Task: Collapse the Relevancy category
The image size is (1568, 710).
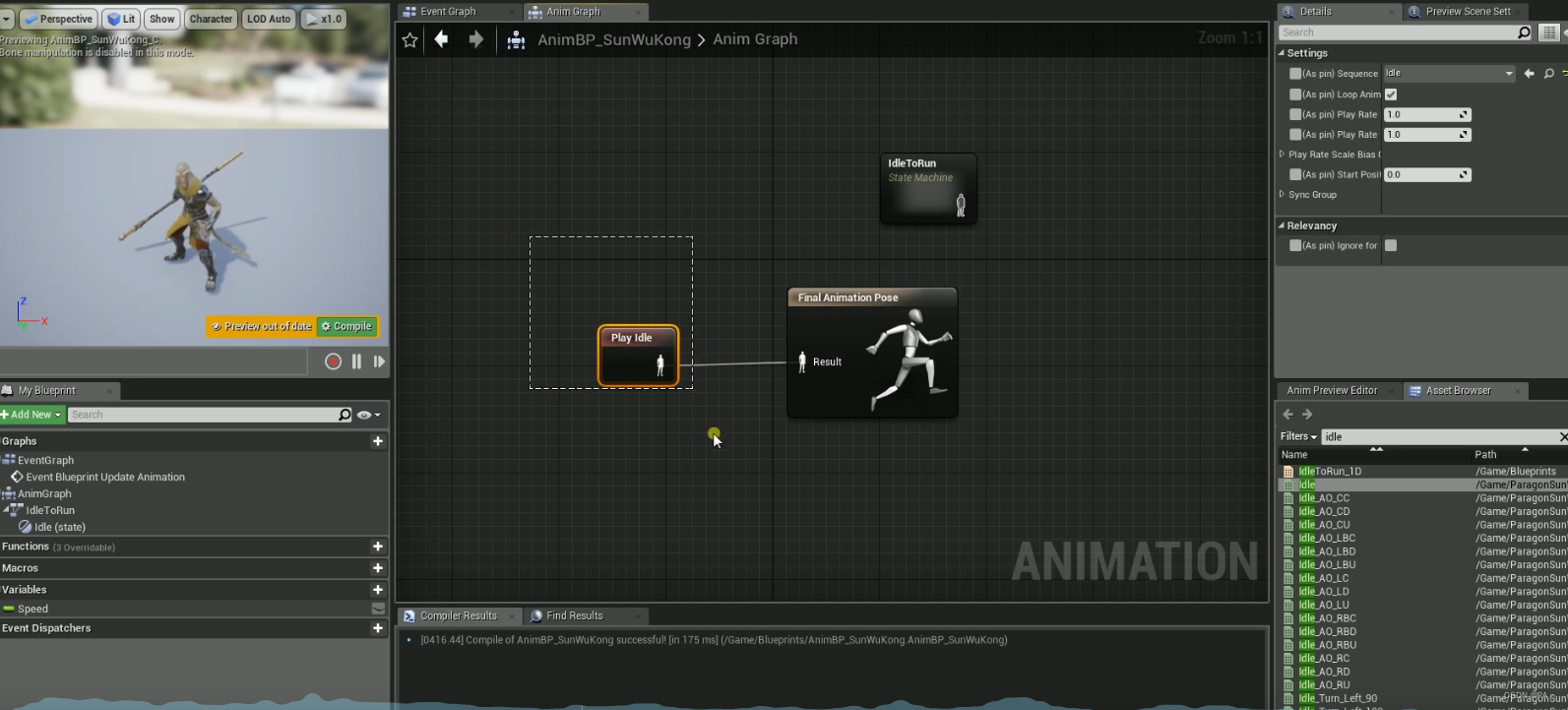Action: [x=1282, y=226]
